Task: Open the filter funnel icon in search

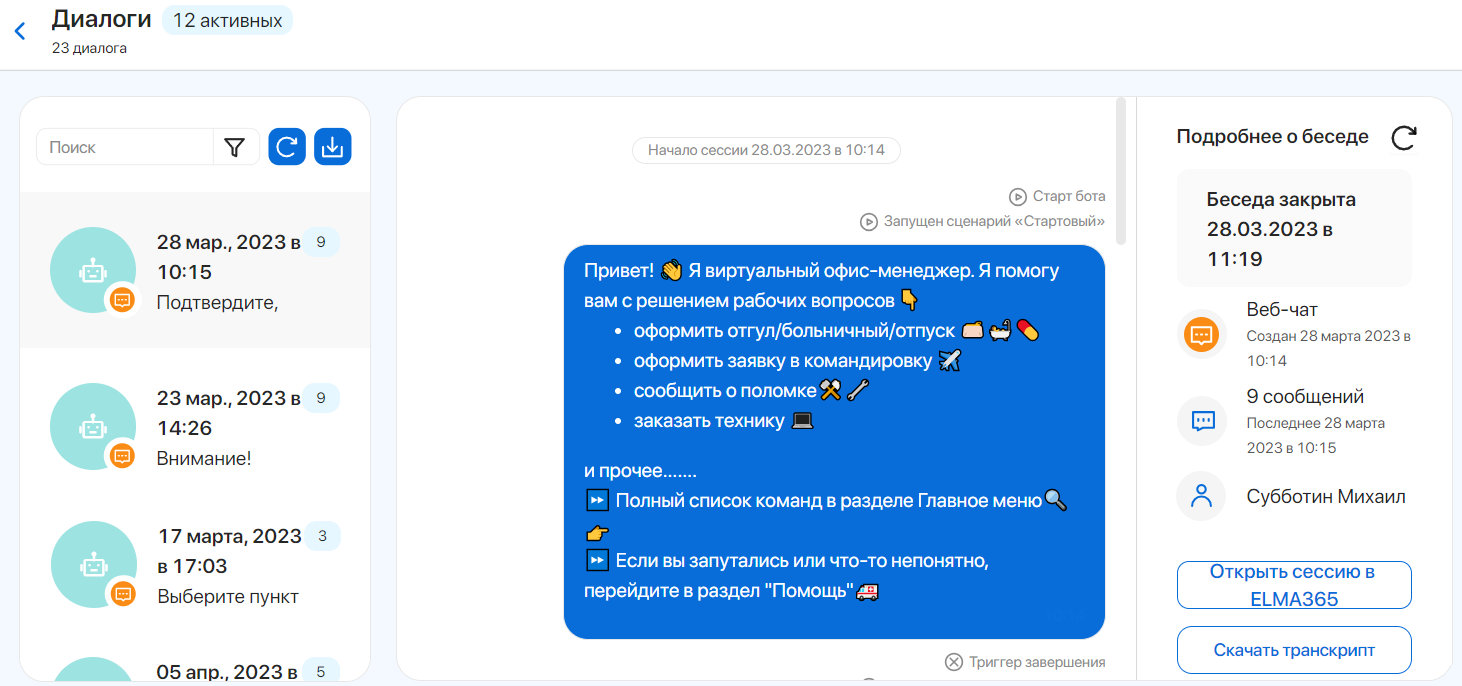Action: tap(235, 148)
